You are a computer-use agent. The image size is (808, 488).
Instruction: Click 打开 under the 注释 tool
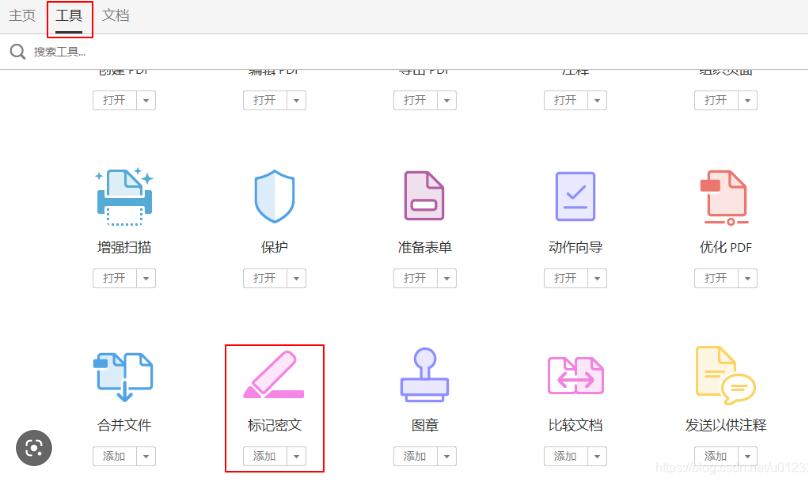click(566, 100)
